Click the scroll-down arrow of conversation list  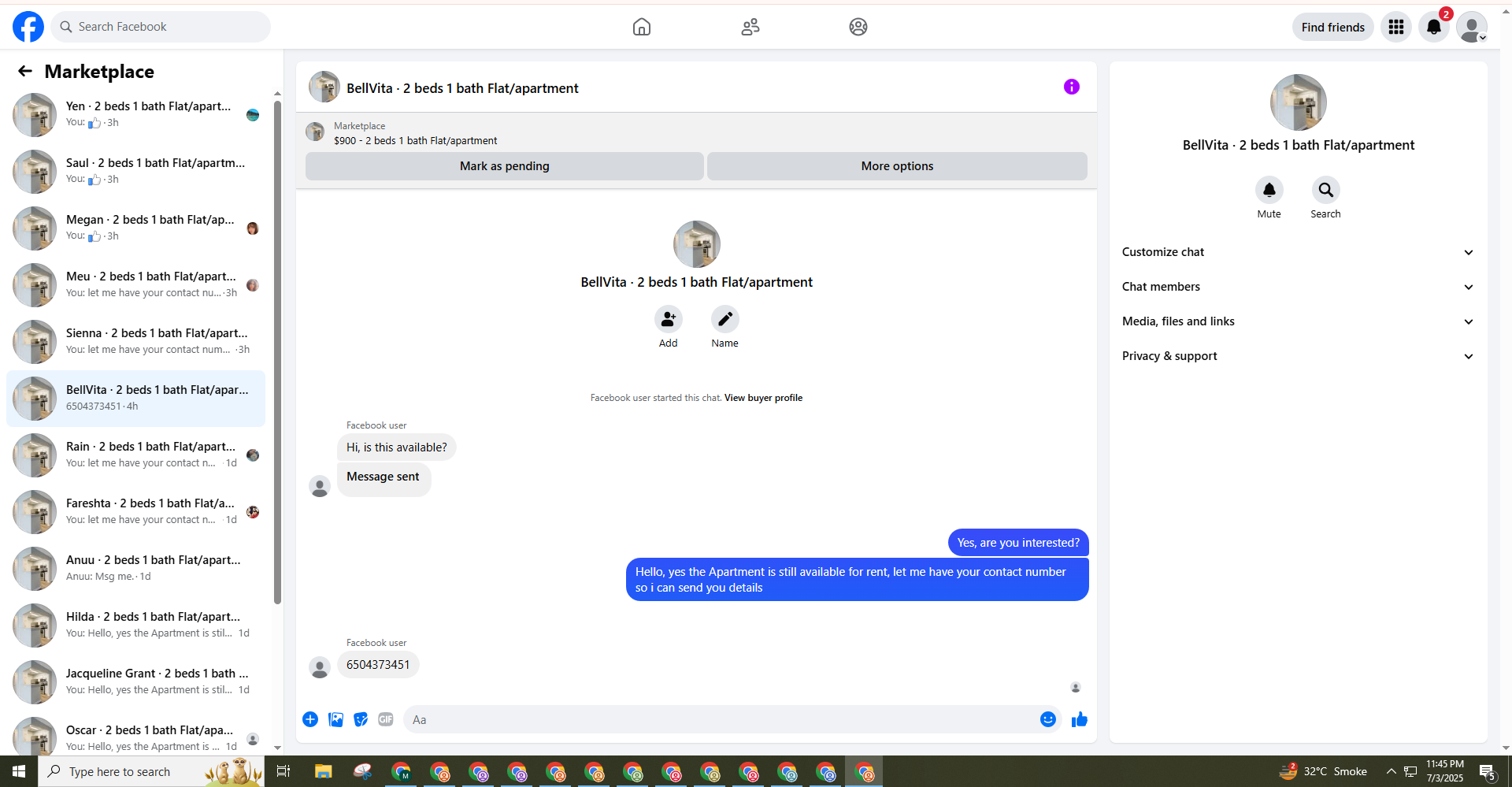click(x=277, y=748)
